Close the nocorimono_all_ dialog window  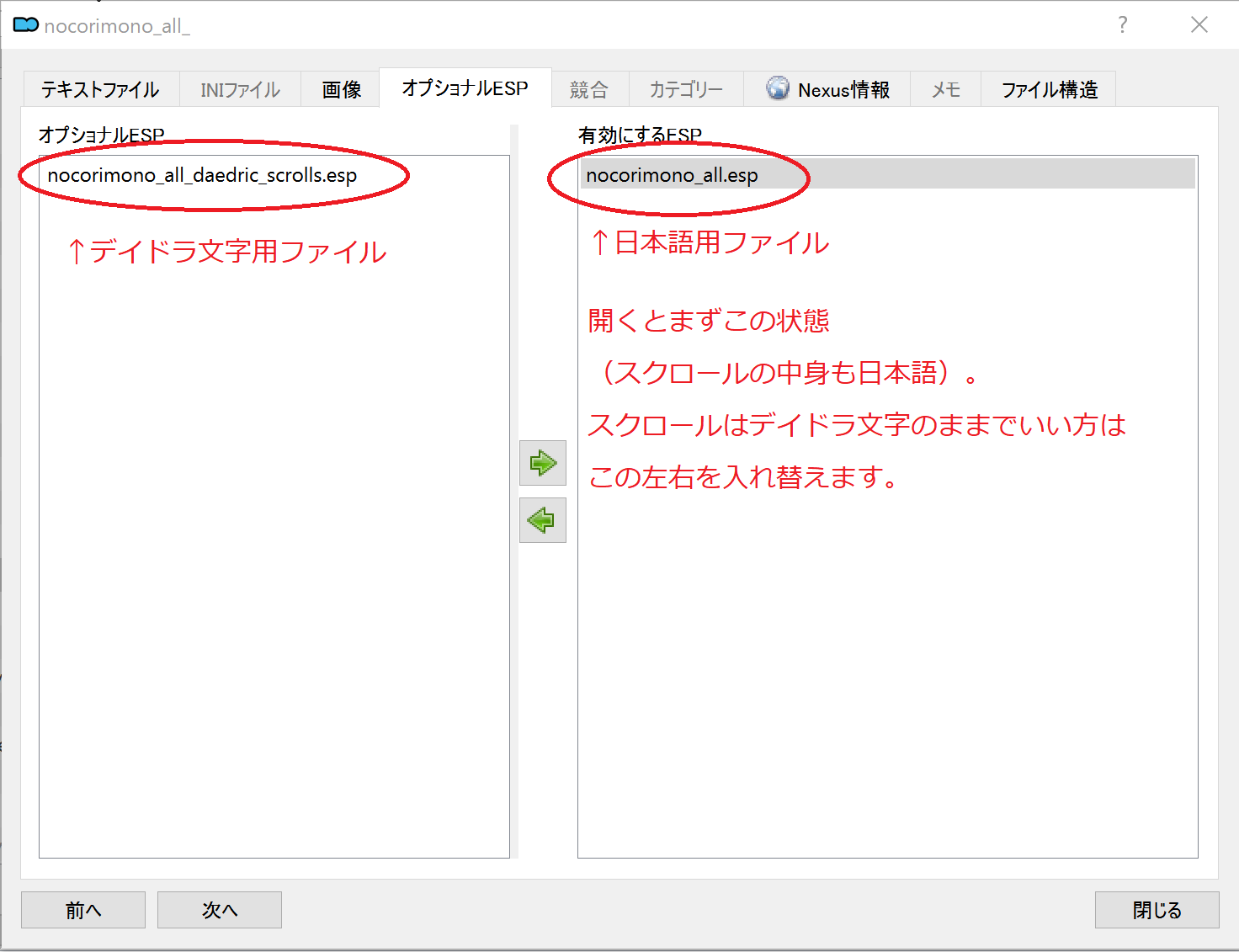(1199, 25)
